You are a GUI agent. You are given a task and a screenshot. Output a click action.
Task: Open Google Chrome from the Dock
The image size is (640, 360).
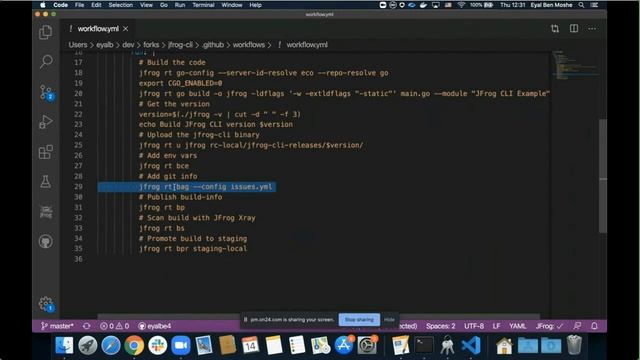tap(134, 345)
